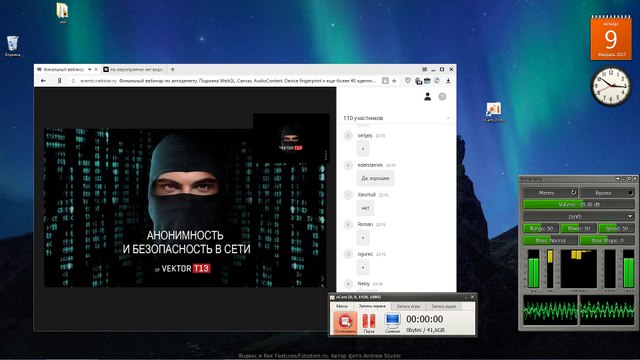Image resolution: width=640 pixels, height=360 pixels.
Task: Expand the 110 участников participants list
Action: 448,118
